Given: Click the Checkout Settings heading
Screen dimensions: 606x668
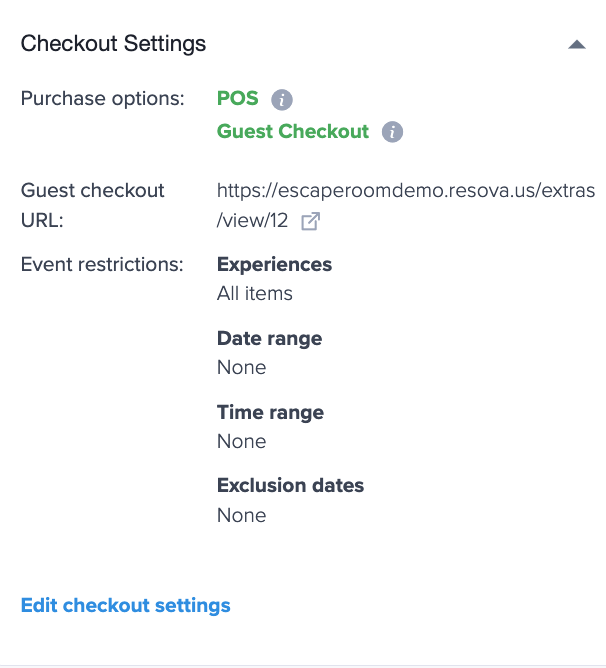Looking at the screenshot, I should point(113,44).
